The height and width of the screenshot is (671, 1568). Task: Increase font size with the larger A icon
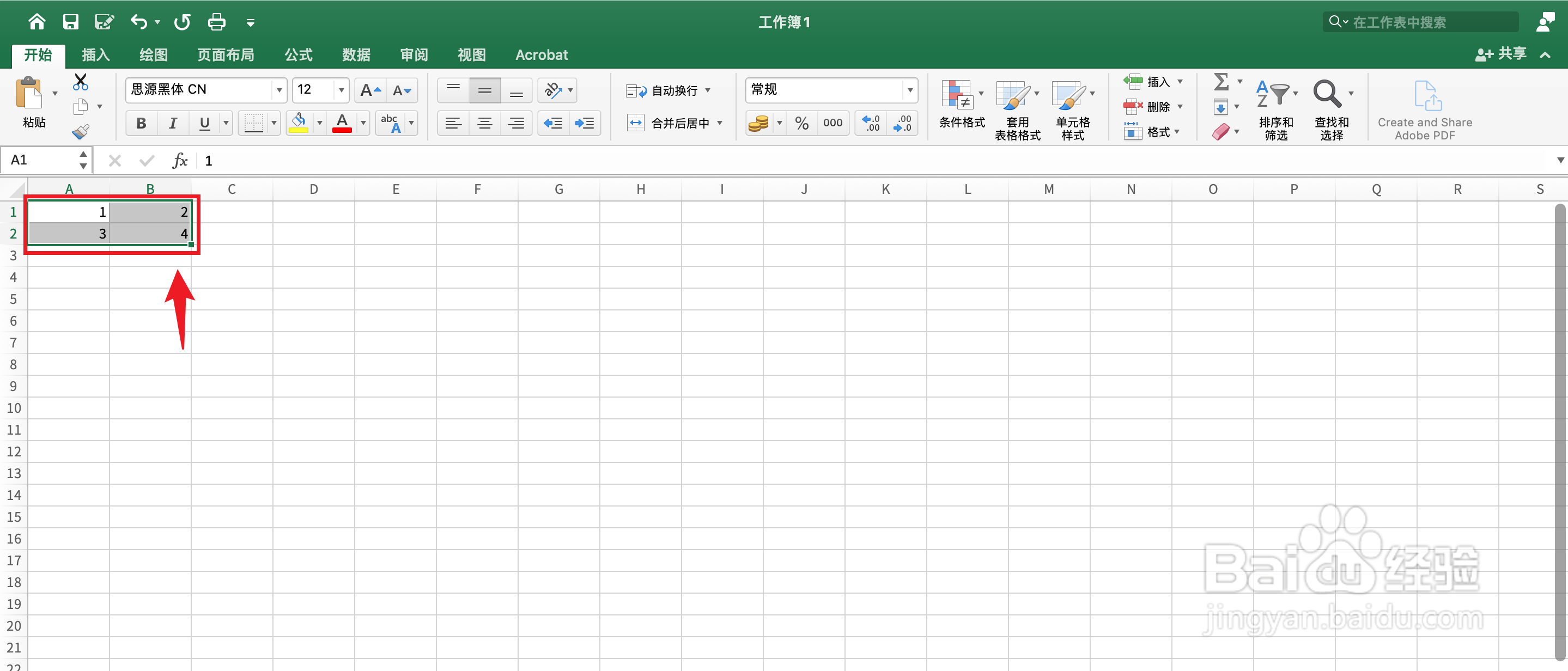click(x=370, y=90)
